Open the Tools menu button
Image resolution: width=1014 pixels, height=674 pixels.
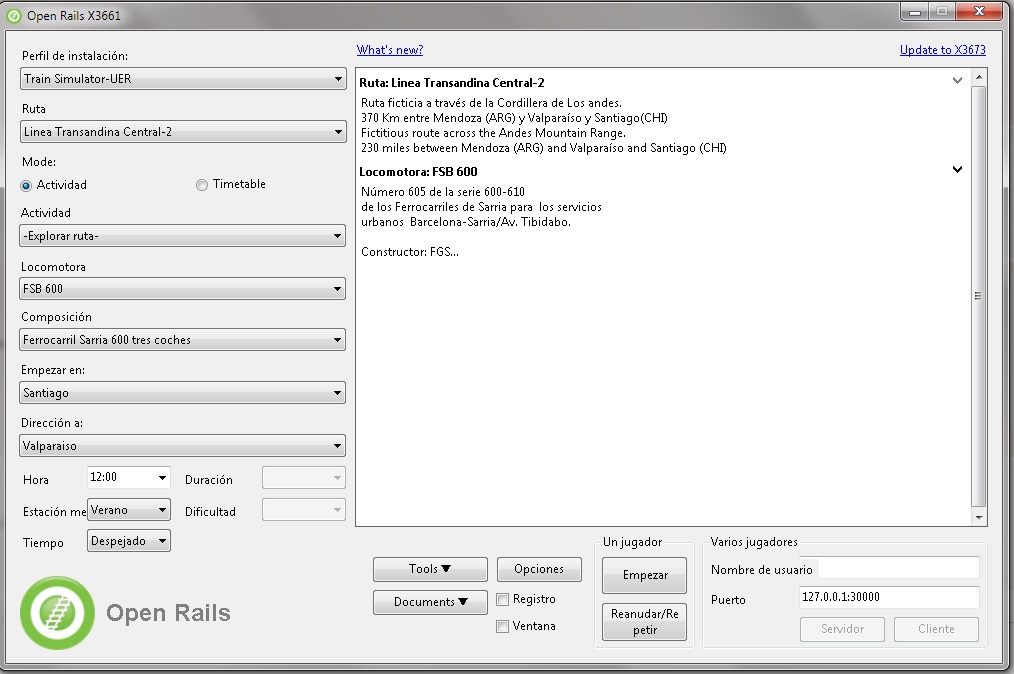point(430,569)
